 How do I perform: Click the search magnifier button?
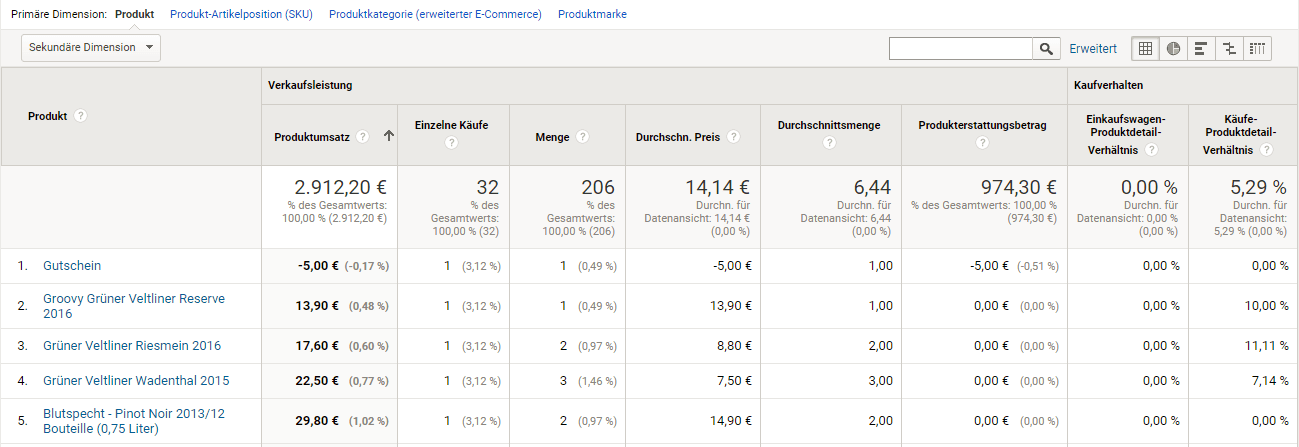click(1046, 48)
